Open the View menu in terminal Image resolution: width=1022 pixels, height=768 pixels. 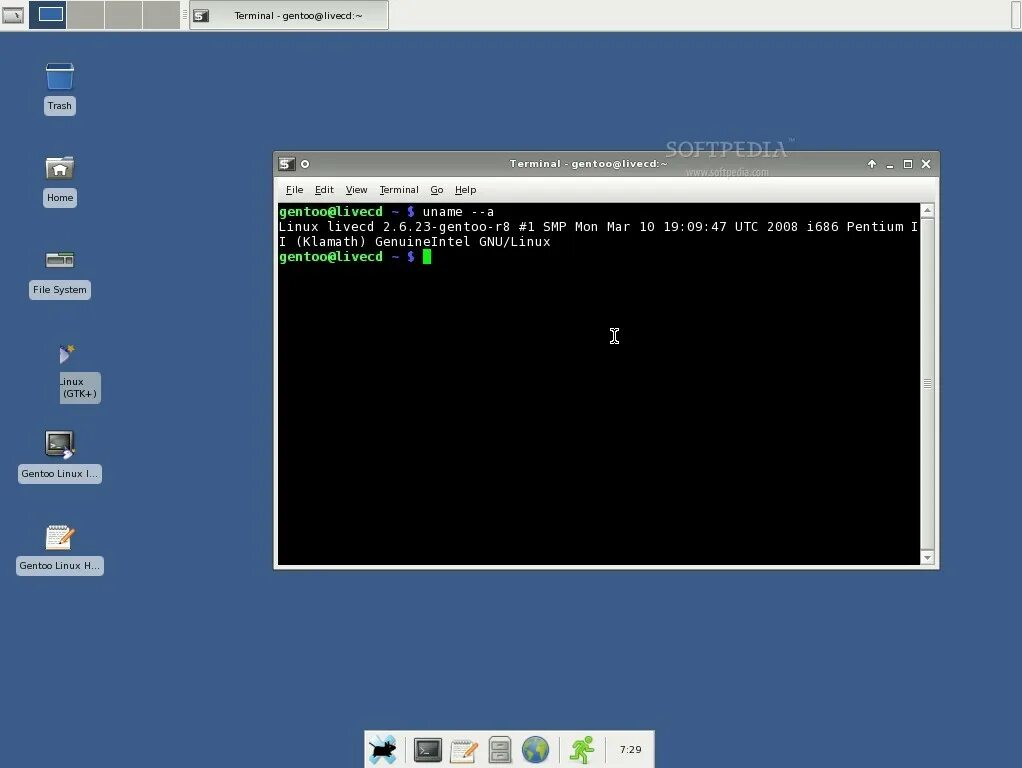[x=356, y=190]
